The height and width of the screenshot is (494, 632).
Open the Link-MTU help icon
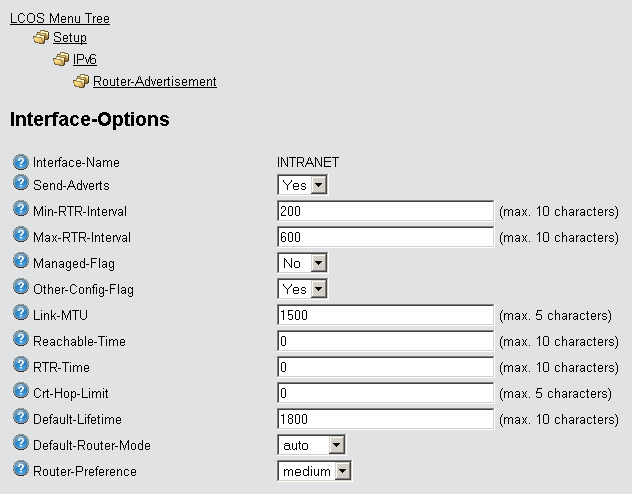coord(20,314)
